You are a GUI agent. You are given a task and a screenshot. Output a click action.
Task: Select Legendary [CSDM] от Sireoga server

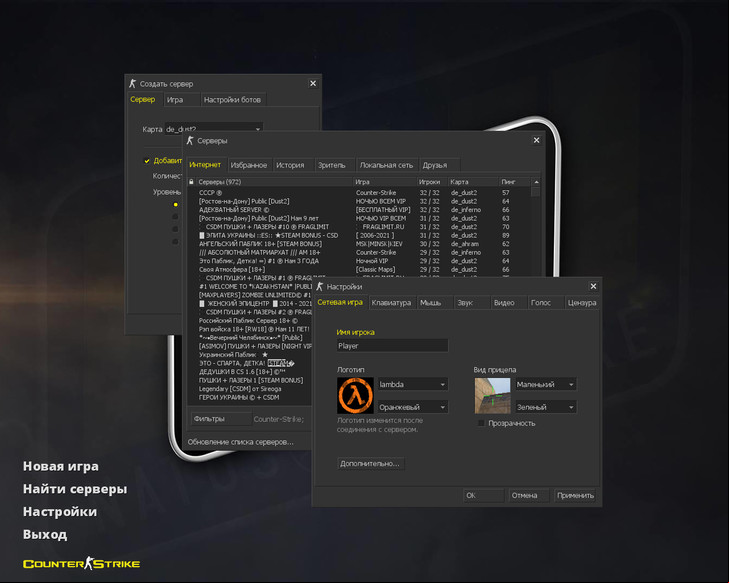(250, 389)
